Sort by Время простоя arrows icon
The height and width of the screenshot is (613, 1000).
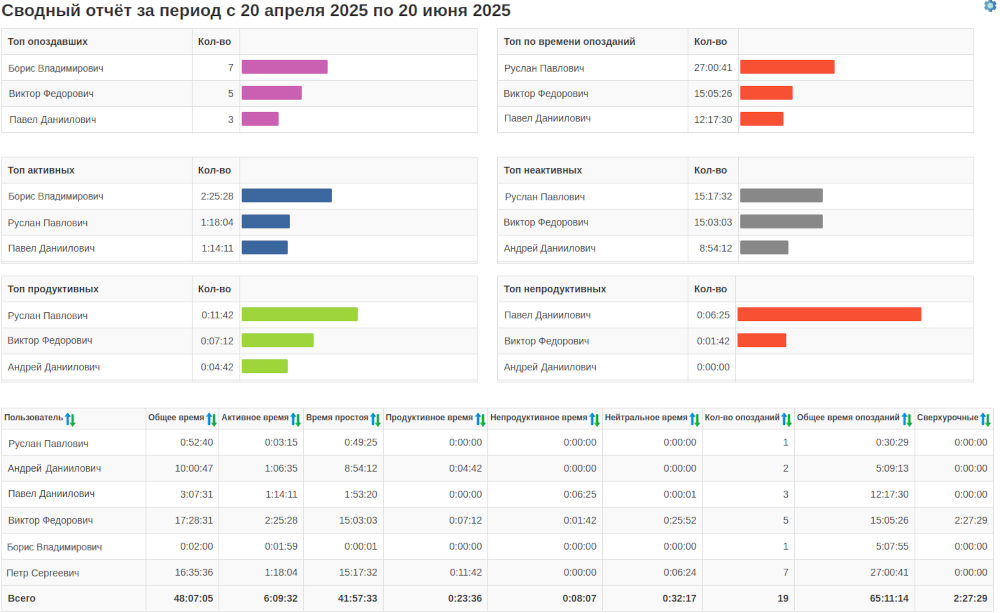pos(376,418)
